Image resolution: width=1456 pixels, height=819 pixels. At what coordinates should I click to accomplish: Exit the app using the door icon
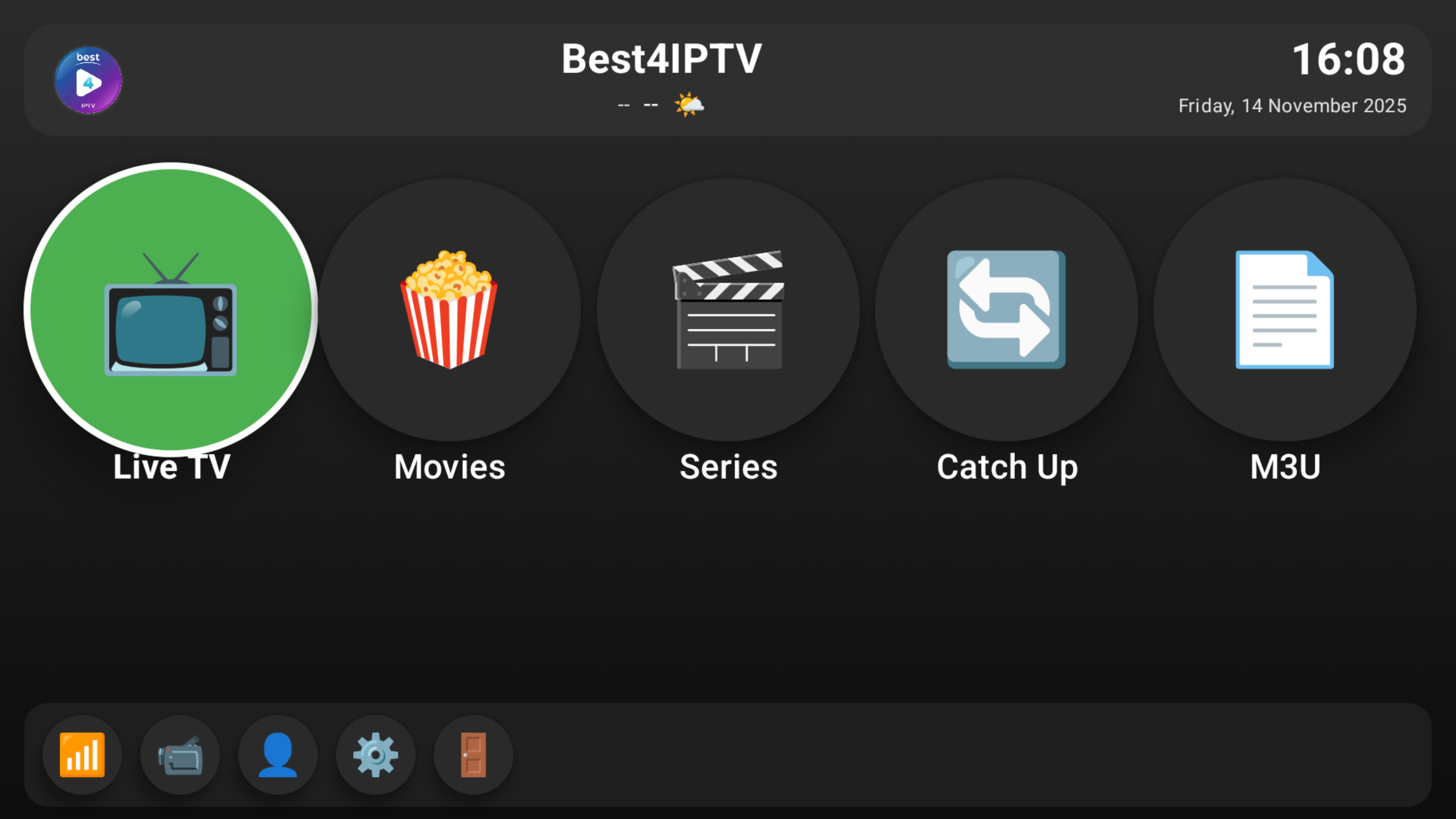pyautogui.click(x=474, y=755)
